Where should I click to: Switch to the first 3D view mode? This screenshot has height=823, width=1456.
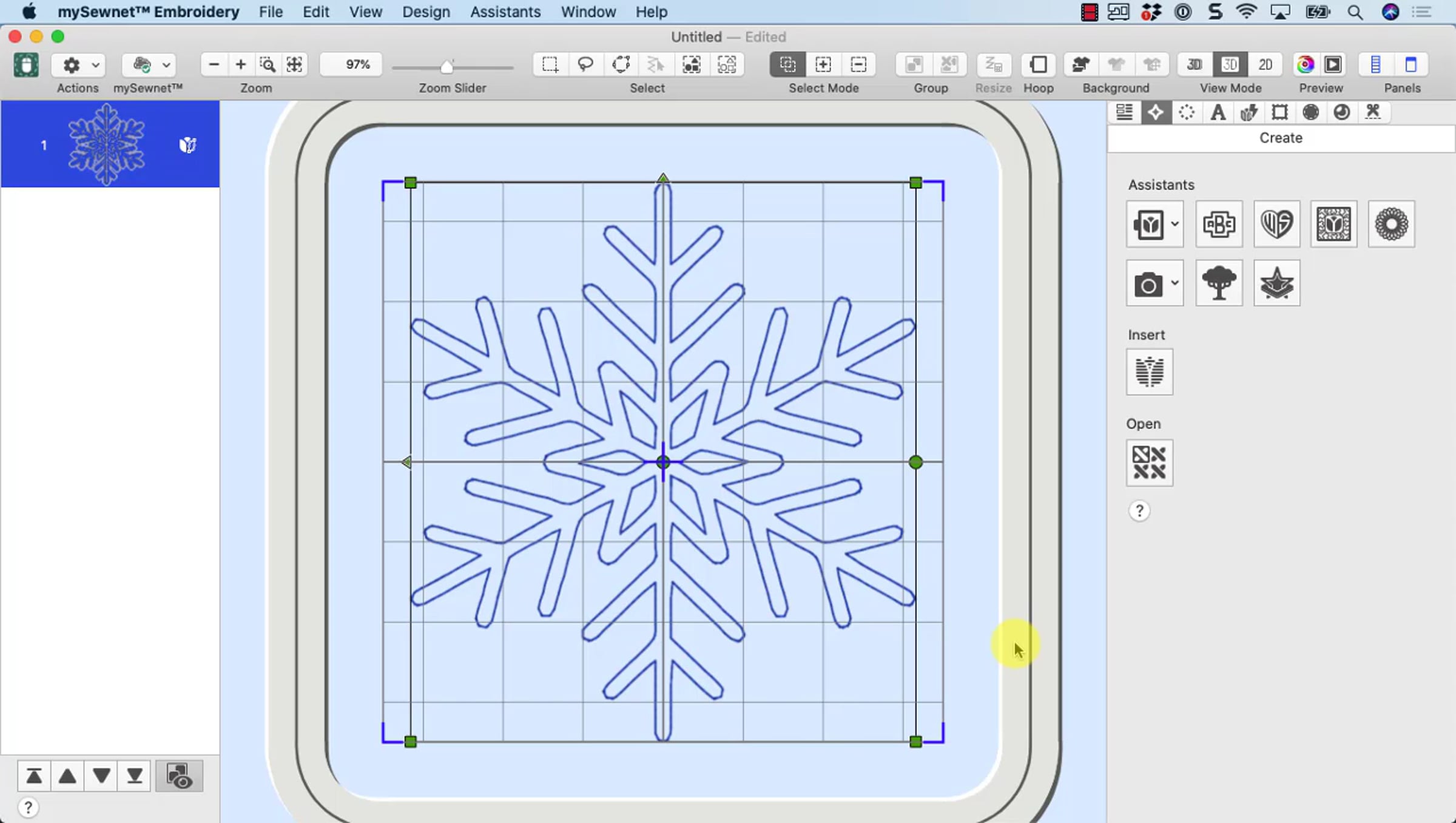[x=1195, y=64]
